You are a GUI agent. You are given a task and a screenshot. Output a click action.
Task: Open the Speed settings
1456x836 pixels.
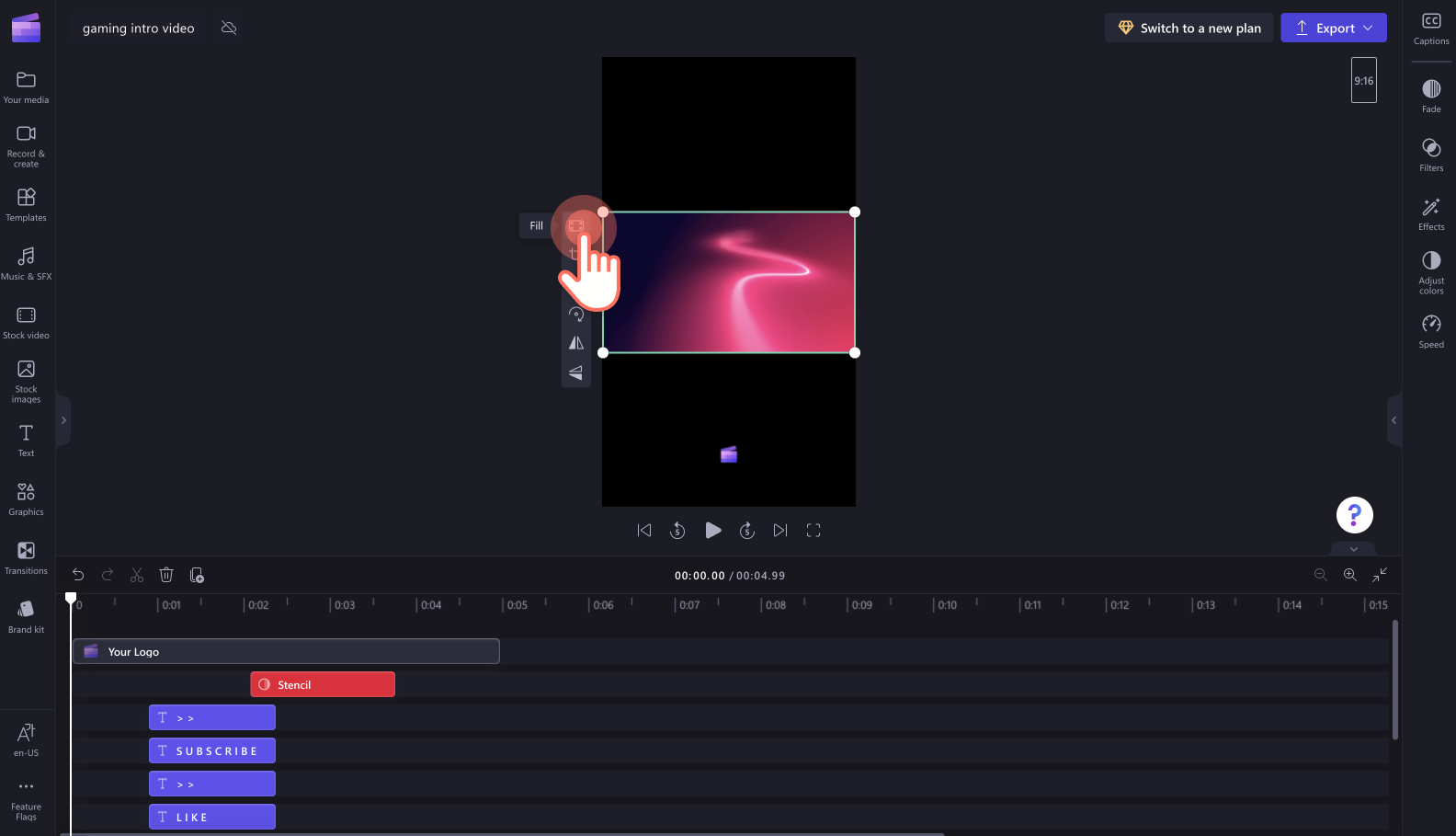pyautogui.click(x=1431, y=332)
